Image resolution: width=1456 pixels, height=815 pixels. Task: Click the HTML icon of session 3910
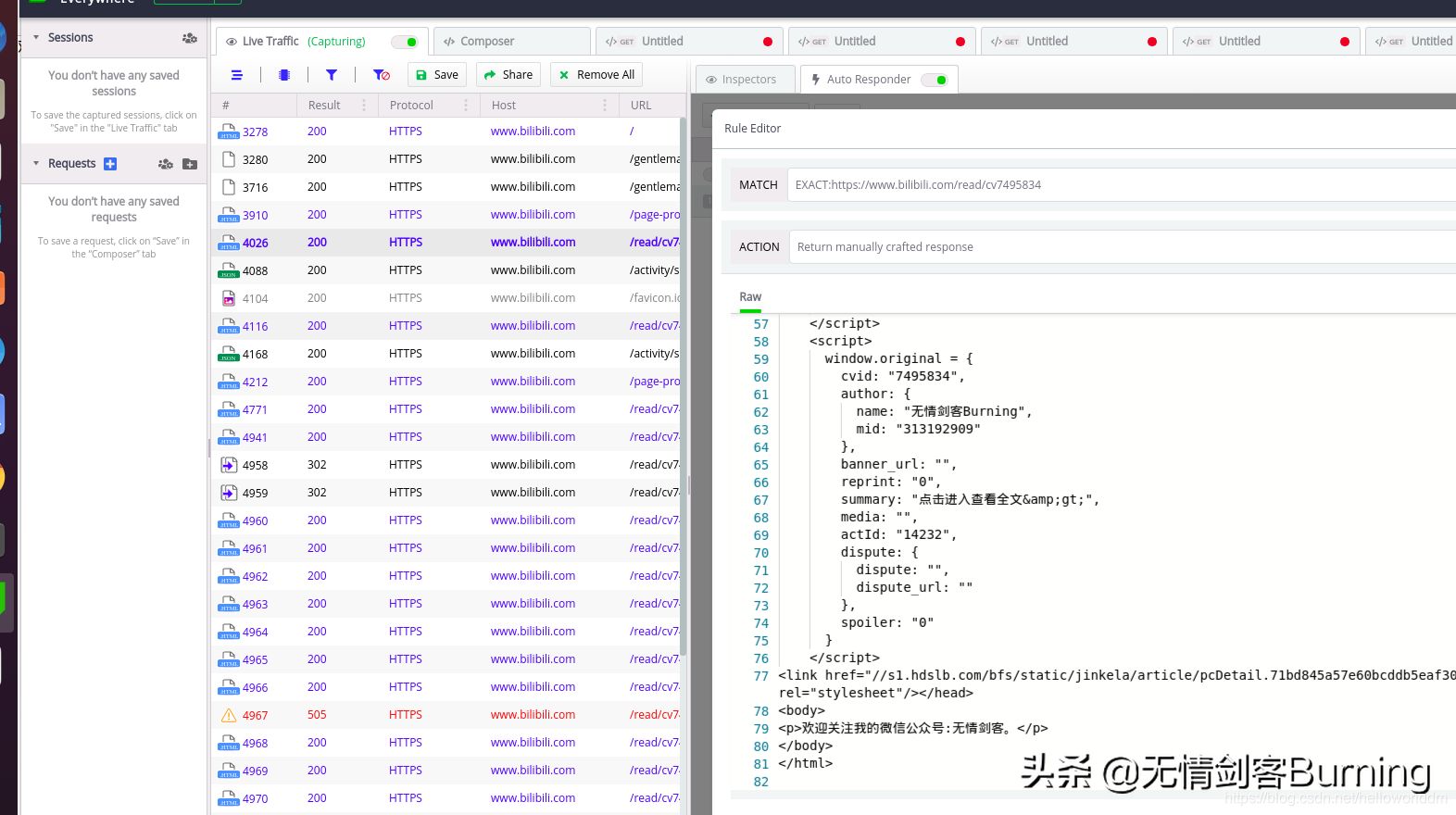(228, 215)
